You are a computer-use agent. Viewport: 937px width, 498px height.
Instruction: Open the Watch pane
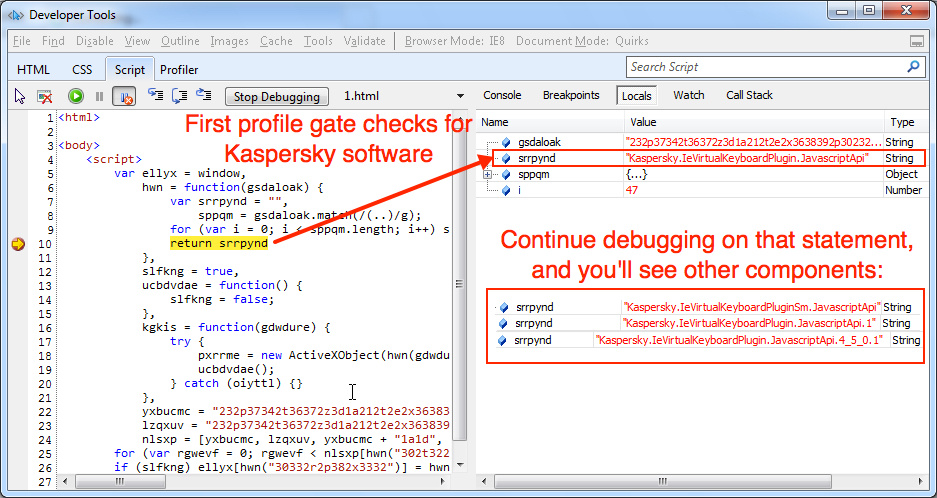click(x=688, y=95)
